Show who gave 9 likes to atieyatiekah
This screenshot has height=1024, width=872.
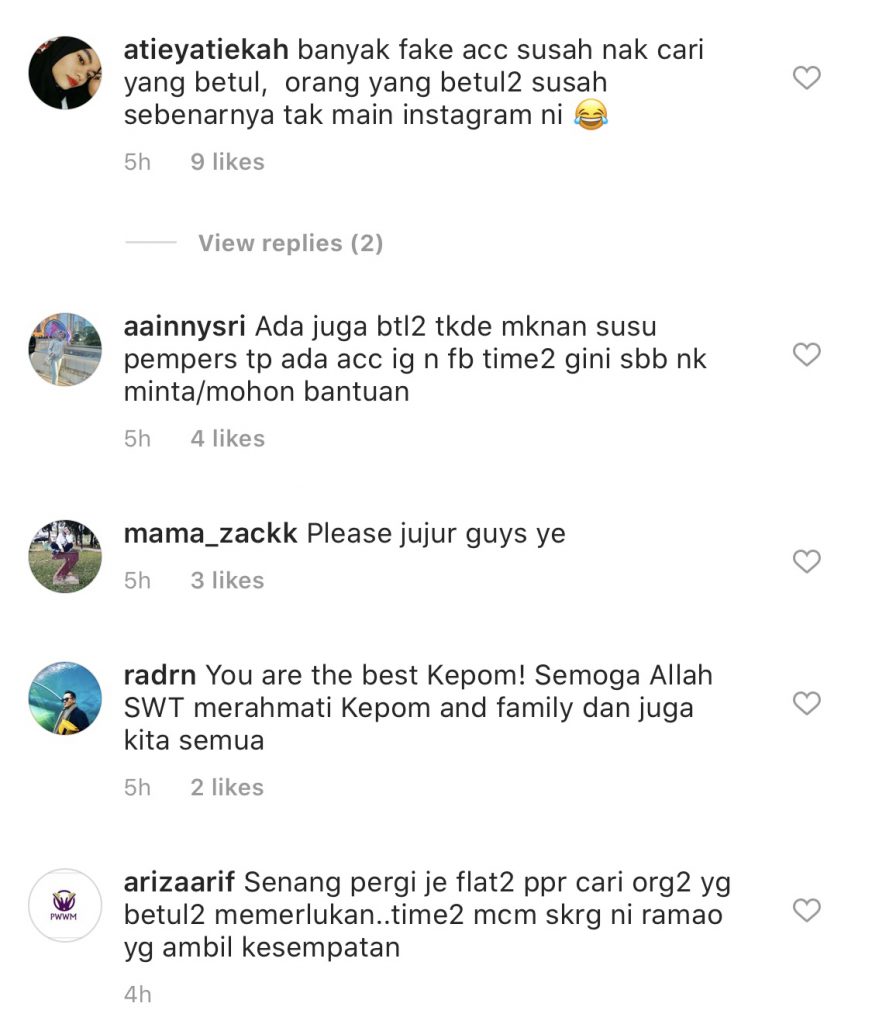coord(227,162)
